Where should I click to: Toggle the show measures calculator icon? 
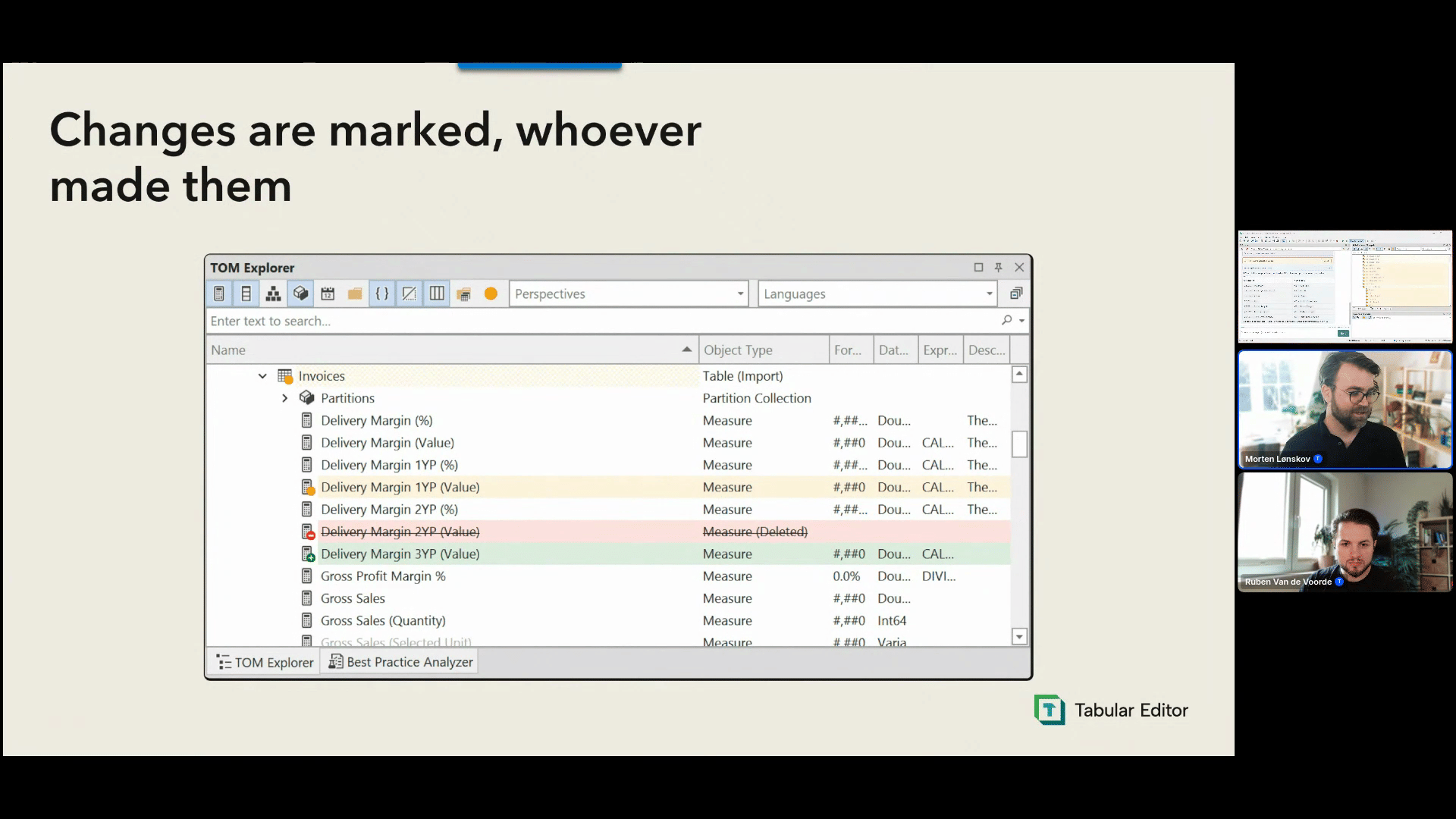tap(218, 293)
